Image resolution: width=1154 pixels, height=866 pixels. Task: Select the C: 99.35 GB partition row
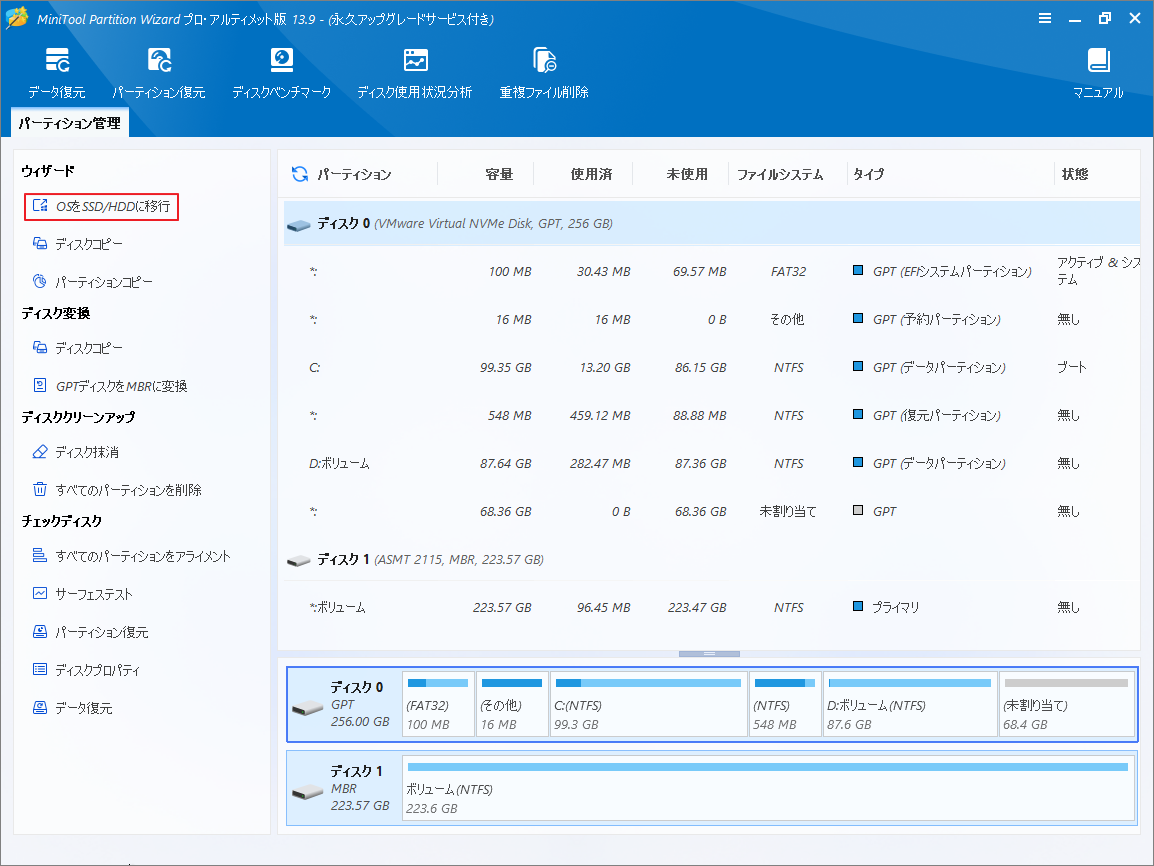[712, 367]
